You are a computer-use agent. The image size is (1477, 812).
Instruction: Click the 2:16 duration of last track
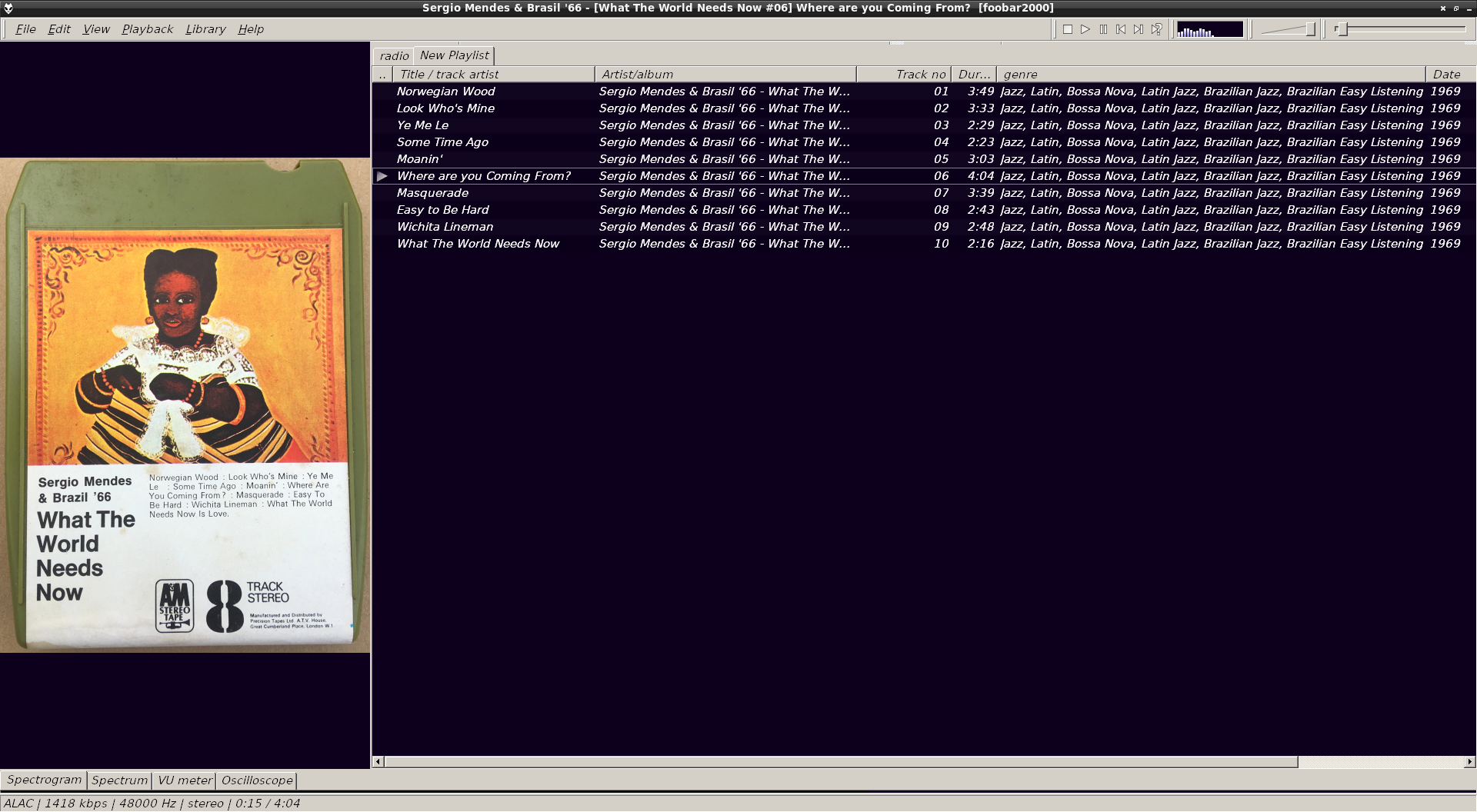point(981,244)
